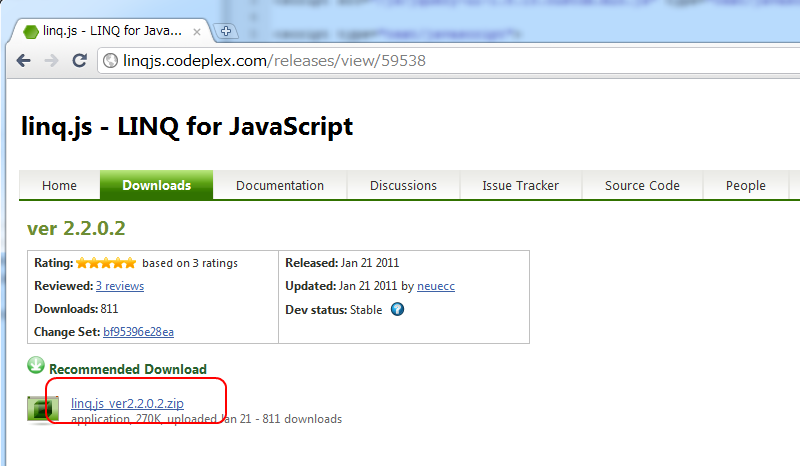This screenshot has height=466, width=800.
Task: Click the globe site info icon
Action: 110,61
